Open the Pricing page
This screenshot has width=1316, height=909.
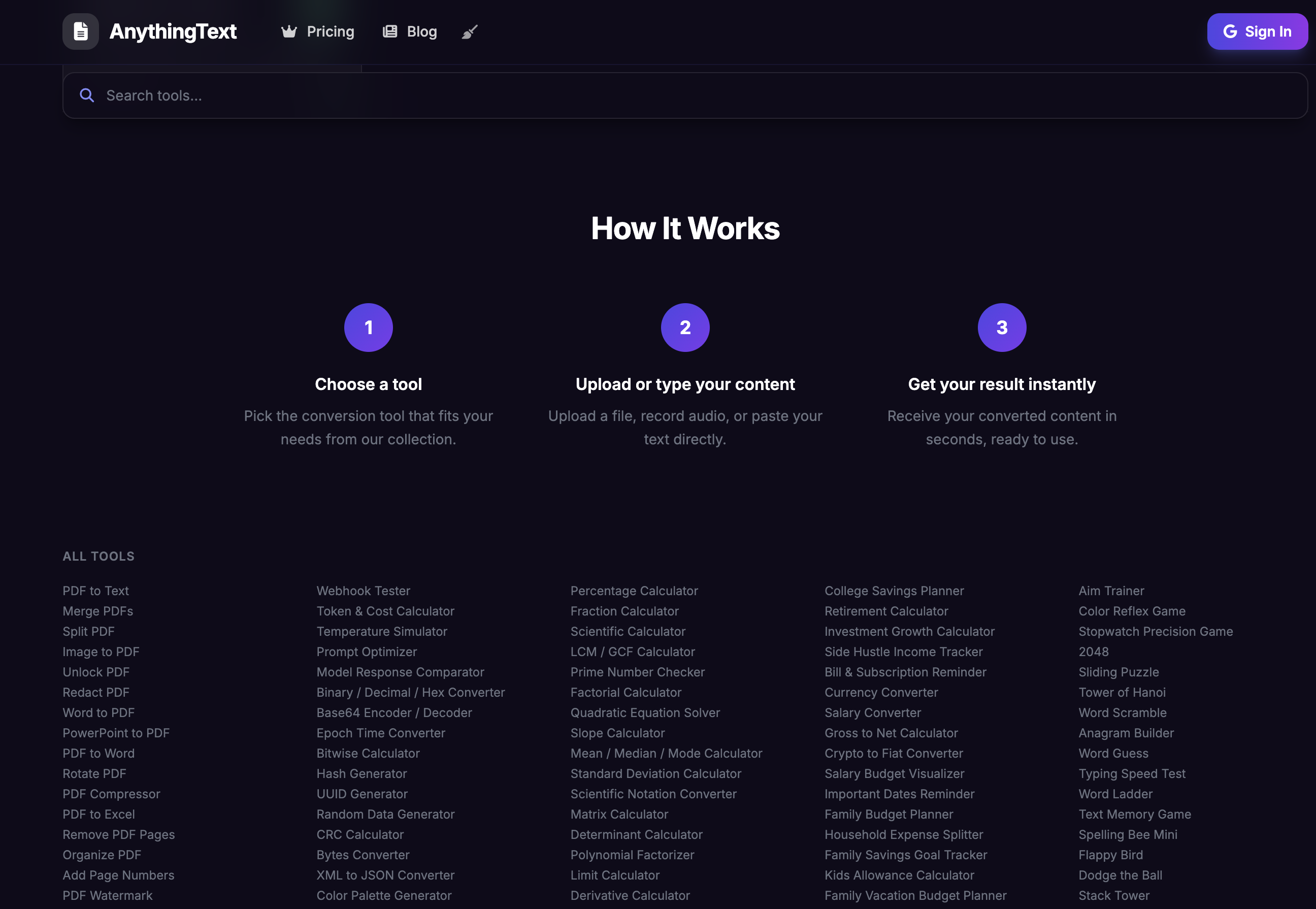pos(331,31)
